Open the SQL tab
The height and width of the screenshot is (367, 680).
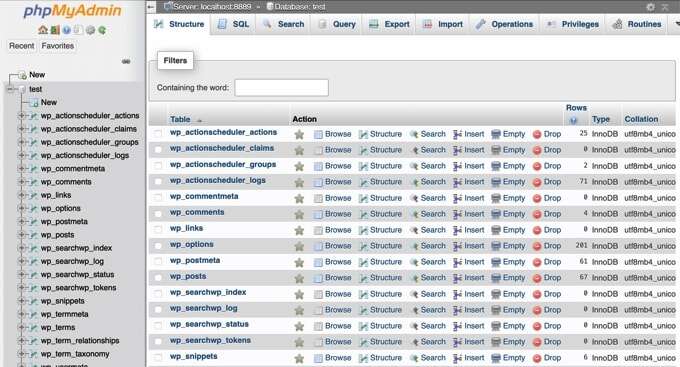(233, 24)
